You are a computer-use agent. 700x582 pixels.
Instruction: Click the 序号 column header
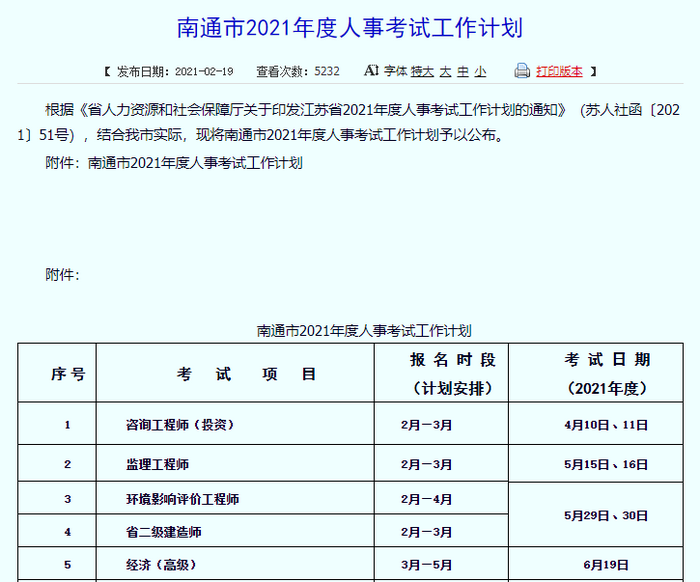click(68, 374)
